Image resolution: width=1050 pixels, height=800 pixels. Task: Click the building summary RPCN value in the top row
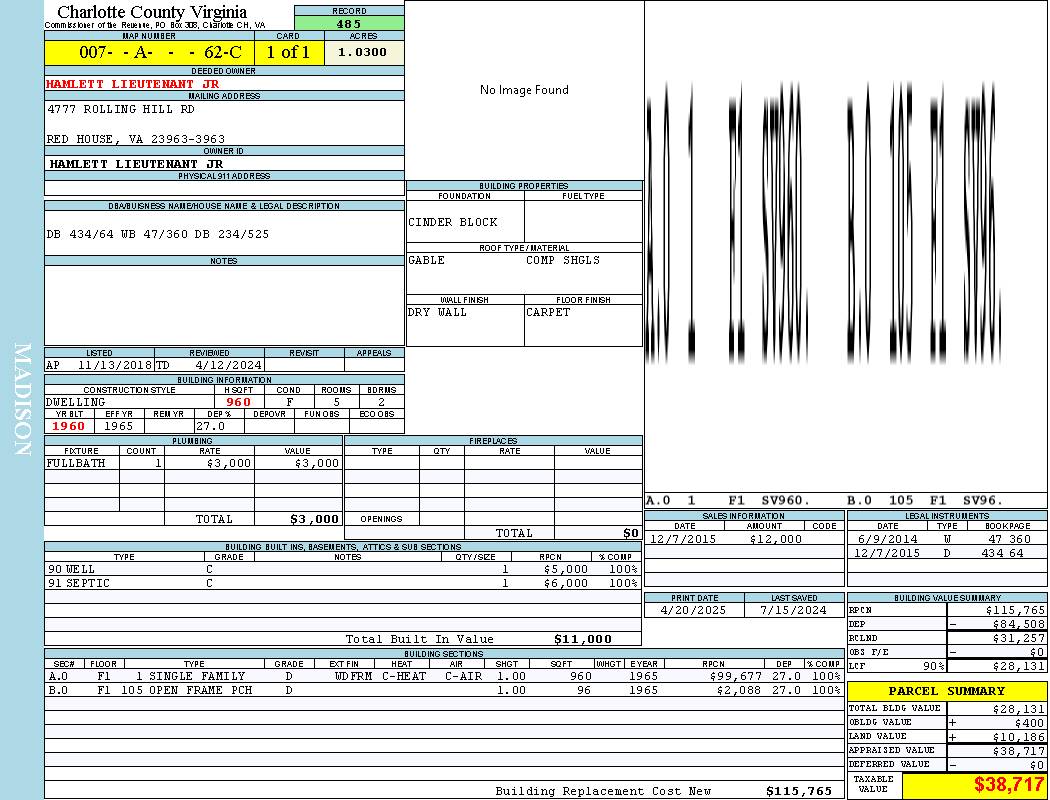pyautogui.click(x=1015, y=610)
